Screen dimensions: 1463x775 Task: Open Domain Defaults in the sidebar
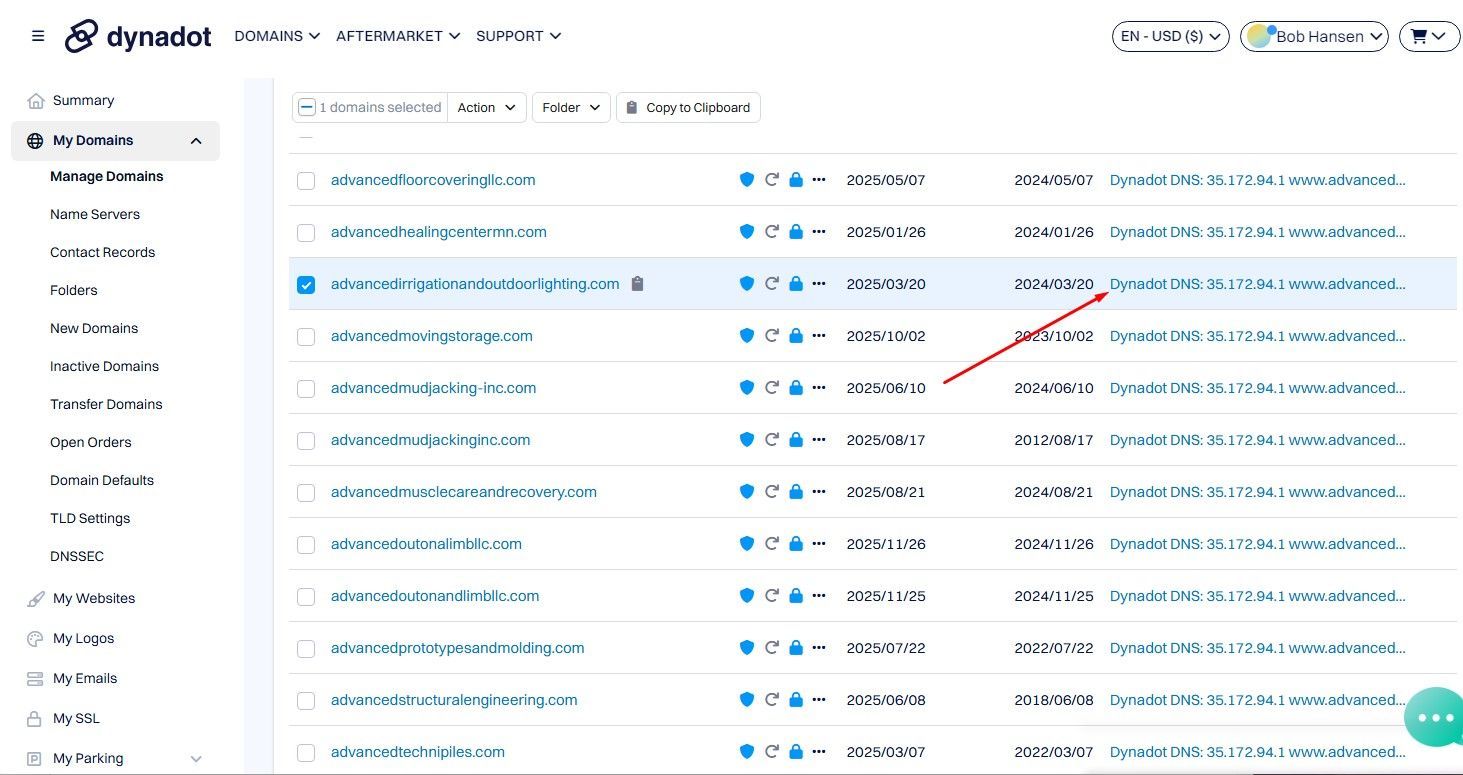102,480
